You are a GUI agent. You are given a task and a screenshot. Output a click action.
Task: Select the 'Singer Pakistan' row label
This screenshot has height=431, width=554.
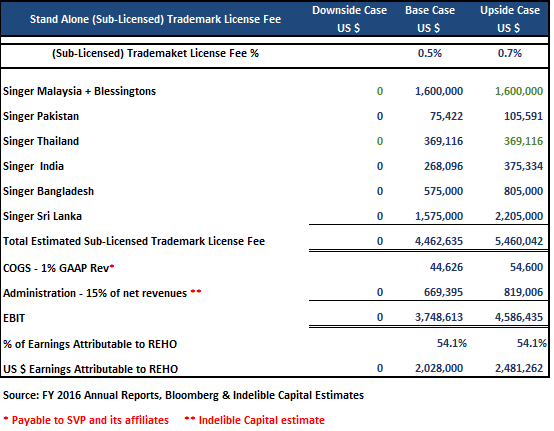coord(41,116)
